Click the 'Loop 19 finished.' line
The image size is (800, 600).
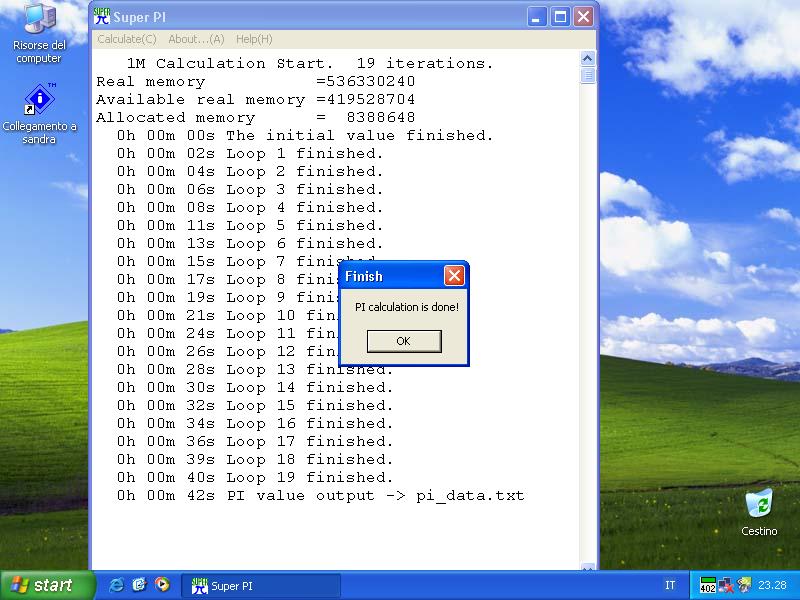click(255, 478)
